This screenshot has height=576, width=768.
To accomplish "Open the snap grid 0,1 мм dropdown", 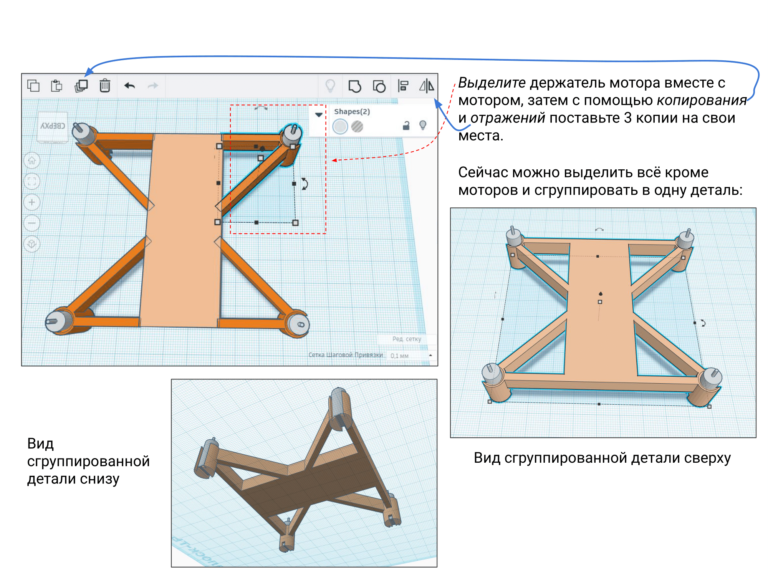I will coord(411,355).
